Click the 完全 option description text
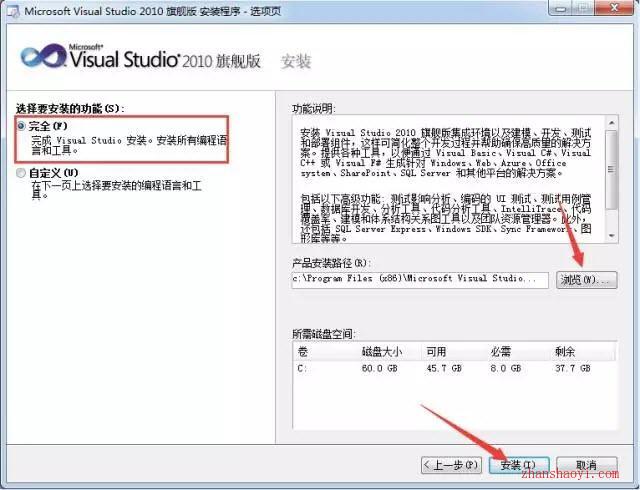 pyautogui.click(x=129, y=145)
